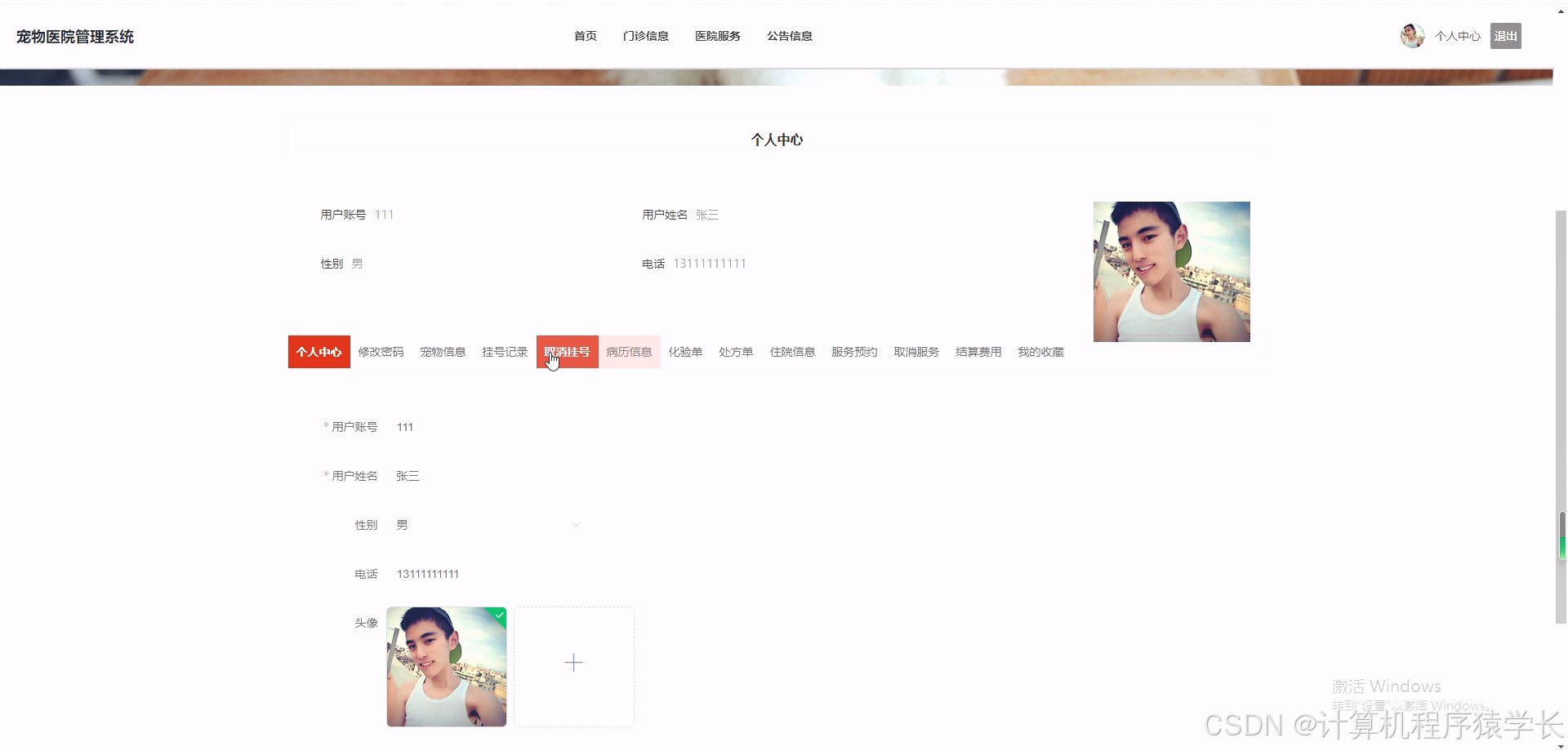
Task: Open the 化验单 tab
Action: click(686, 352)
